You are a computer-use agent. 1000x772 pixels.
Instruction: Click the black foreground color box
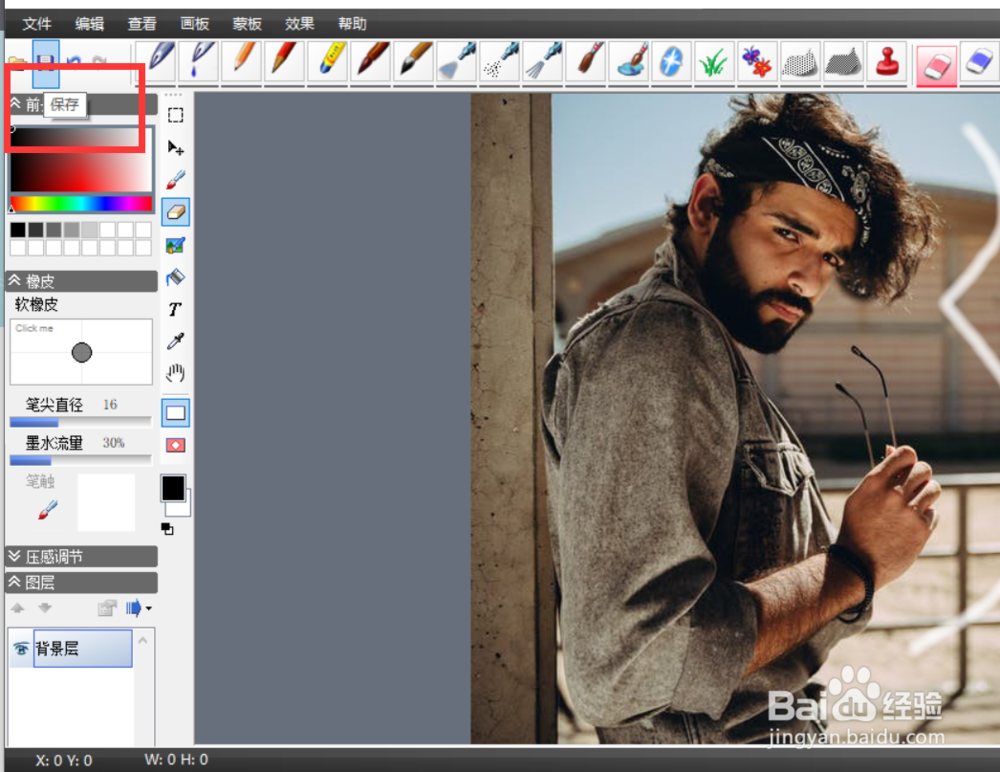pyautogui.click(x=173, y=488)
